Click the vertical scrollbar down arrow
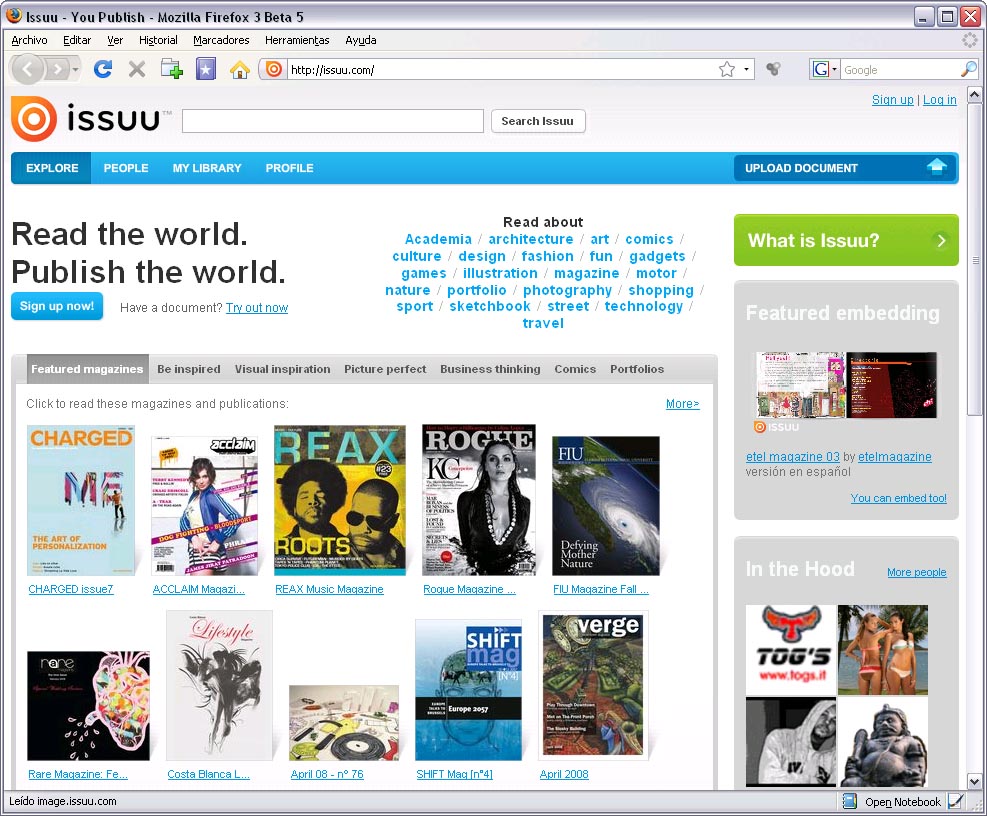The image size is (987, 816). tap(974, 781)
